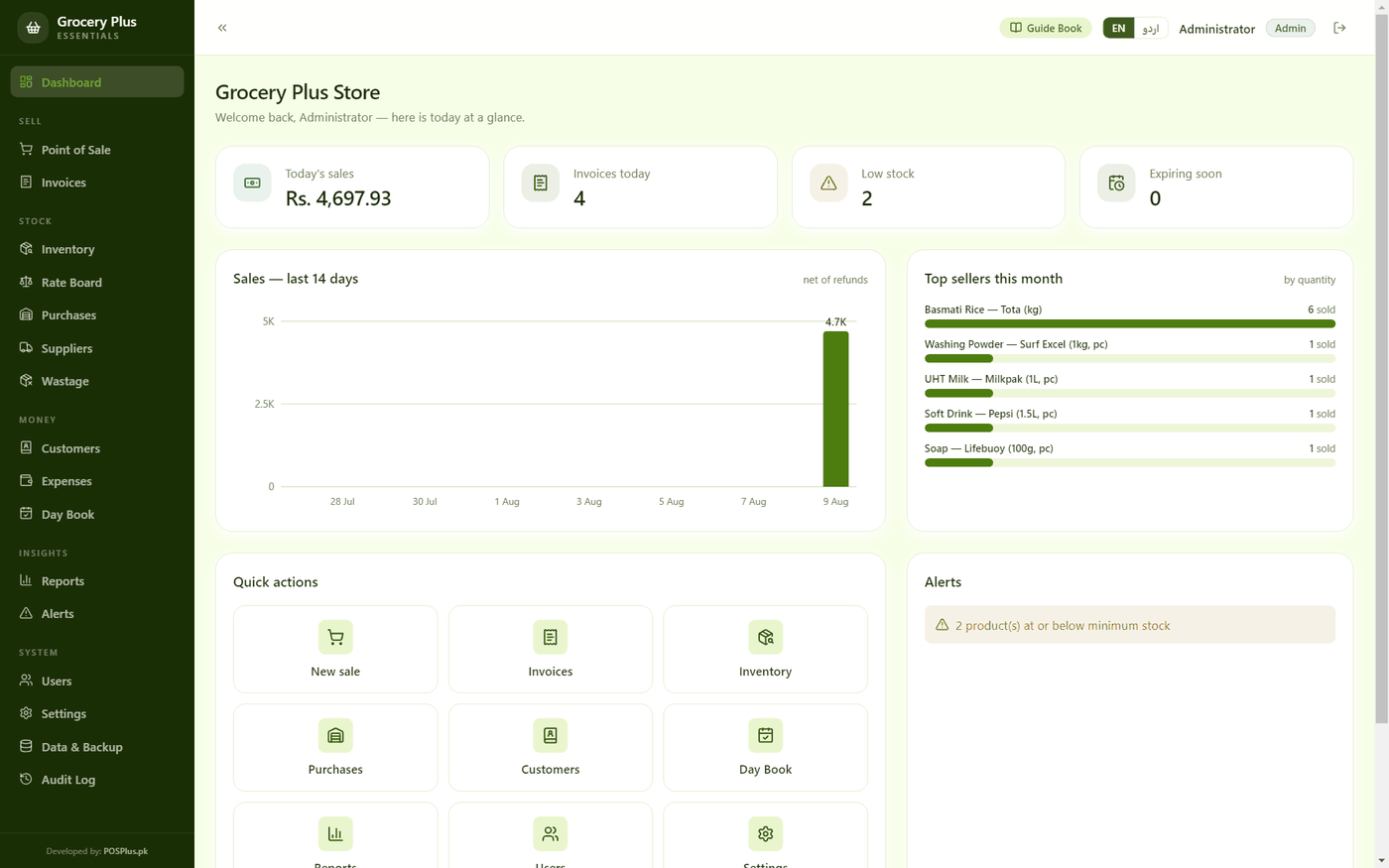Click New sale quick action
The height and width of the screenshot is (868, 1389).
pos(335,649)
